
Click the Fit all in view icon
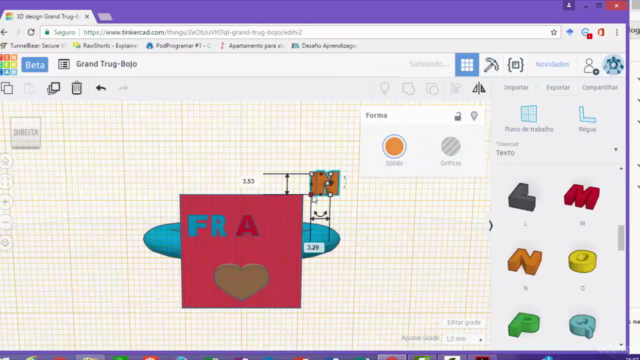coord(6,182)
